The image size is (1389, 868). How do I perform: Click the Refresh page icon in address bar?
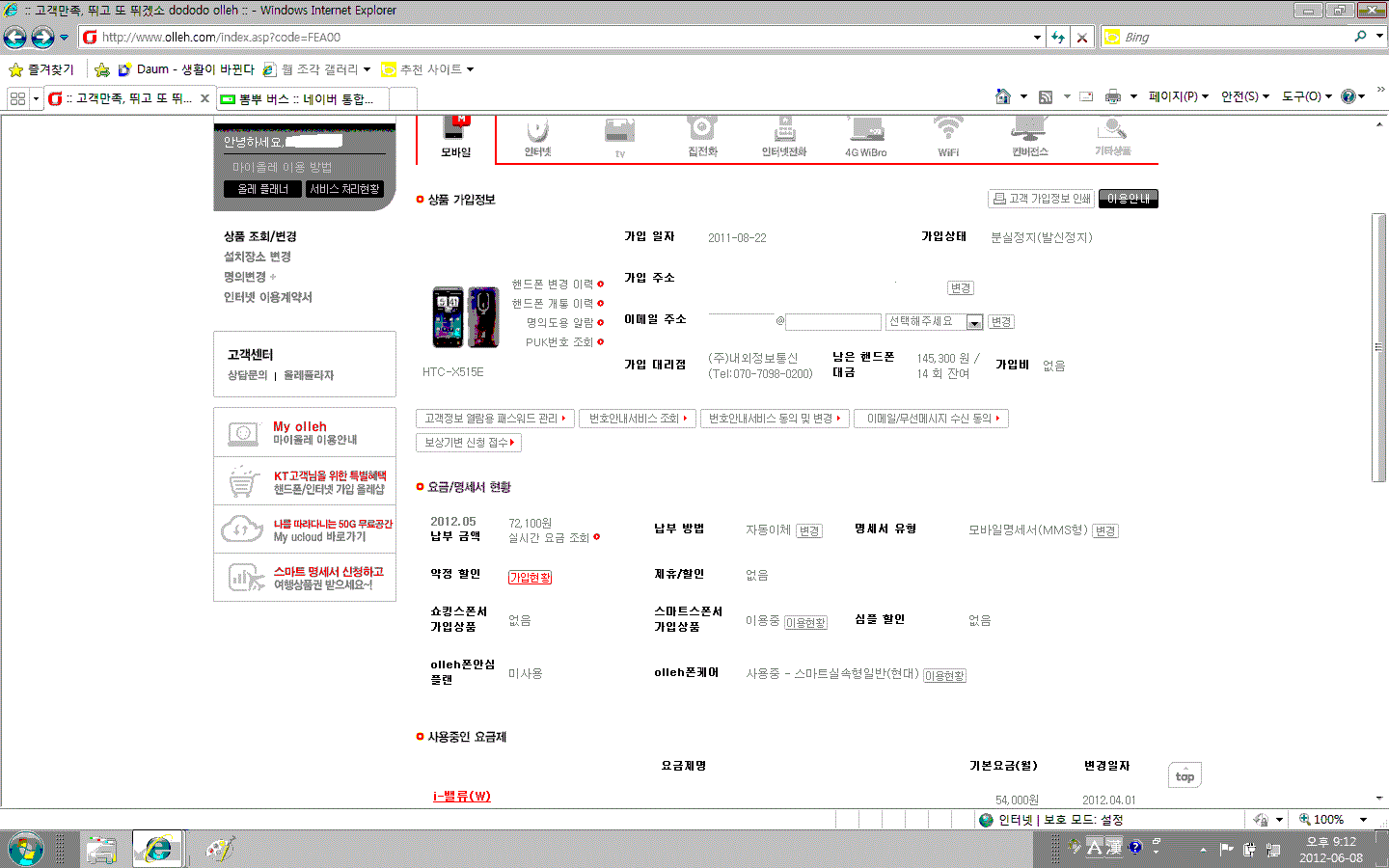(1058, 37)
